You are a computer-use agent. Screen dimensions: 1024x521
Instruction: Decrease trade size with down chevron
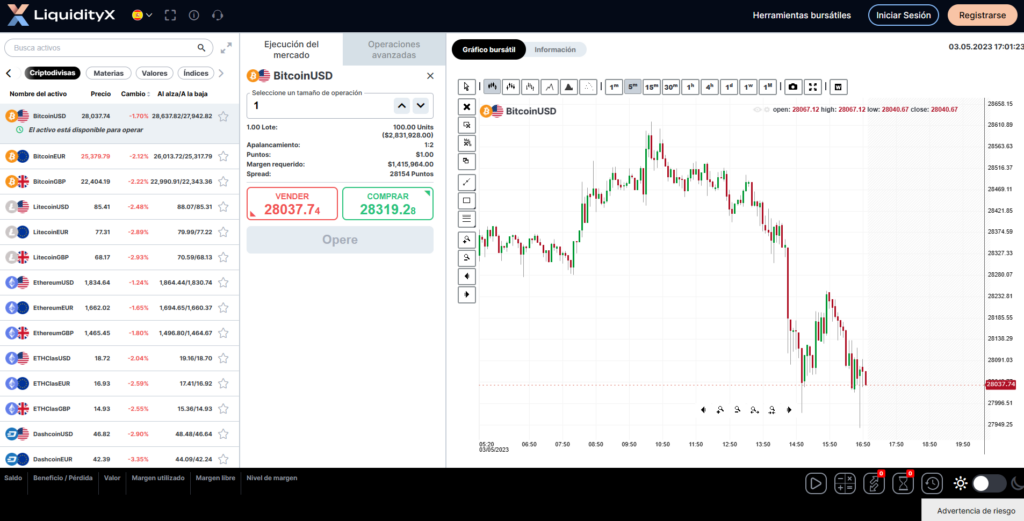tap(421, 105)
